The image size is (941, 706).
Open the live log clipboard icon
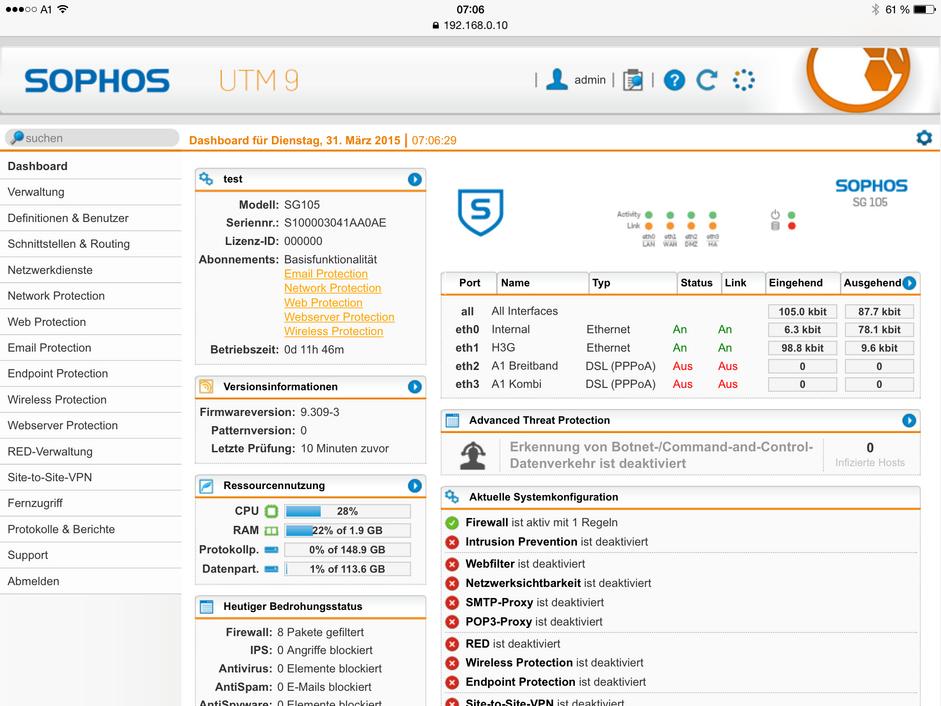[x=633, y=80]
